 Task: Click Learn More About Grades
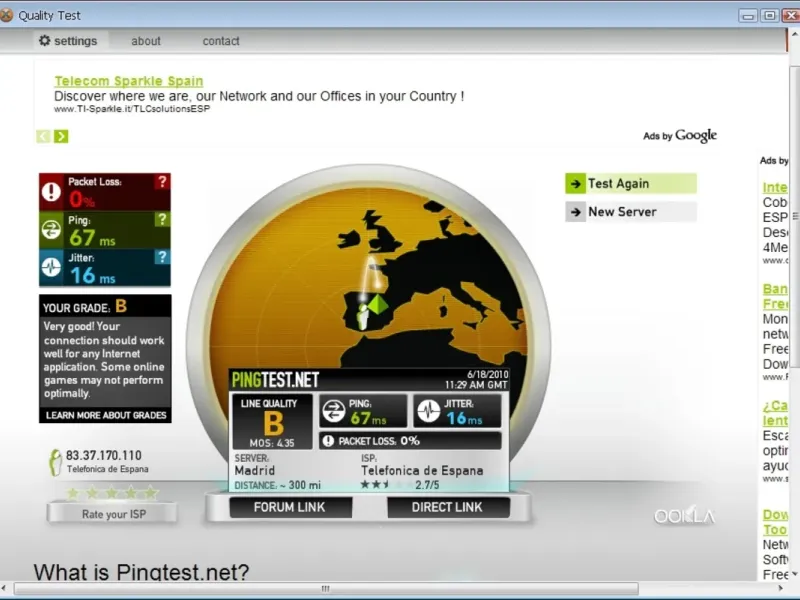pyautogui.click(x=106, y=415)
